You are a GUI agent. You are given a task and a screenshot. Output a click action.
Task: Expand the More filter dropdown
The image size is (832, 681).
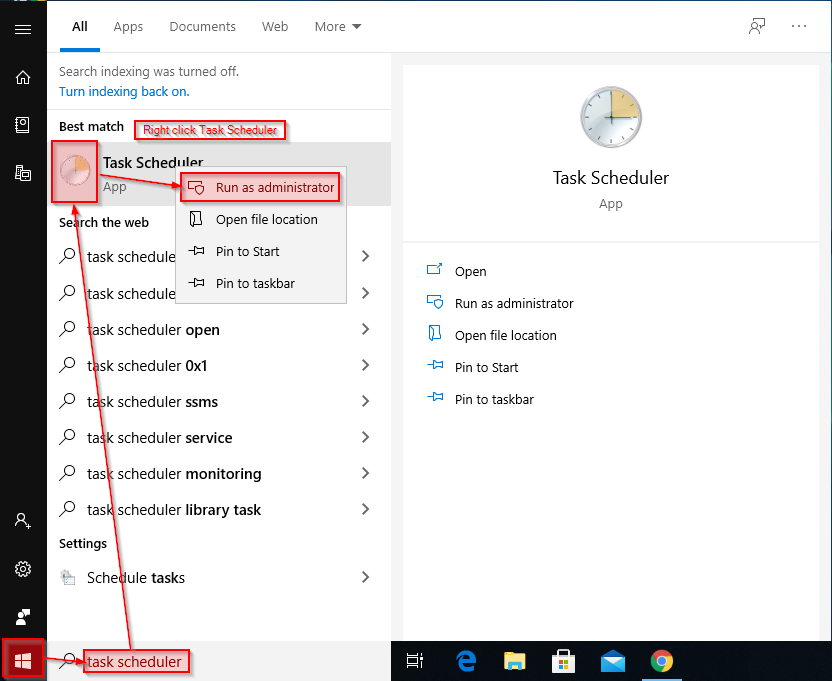(x=338, y=27)
